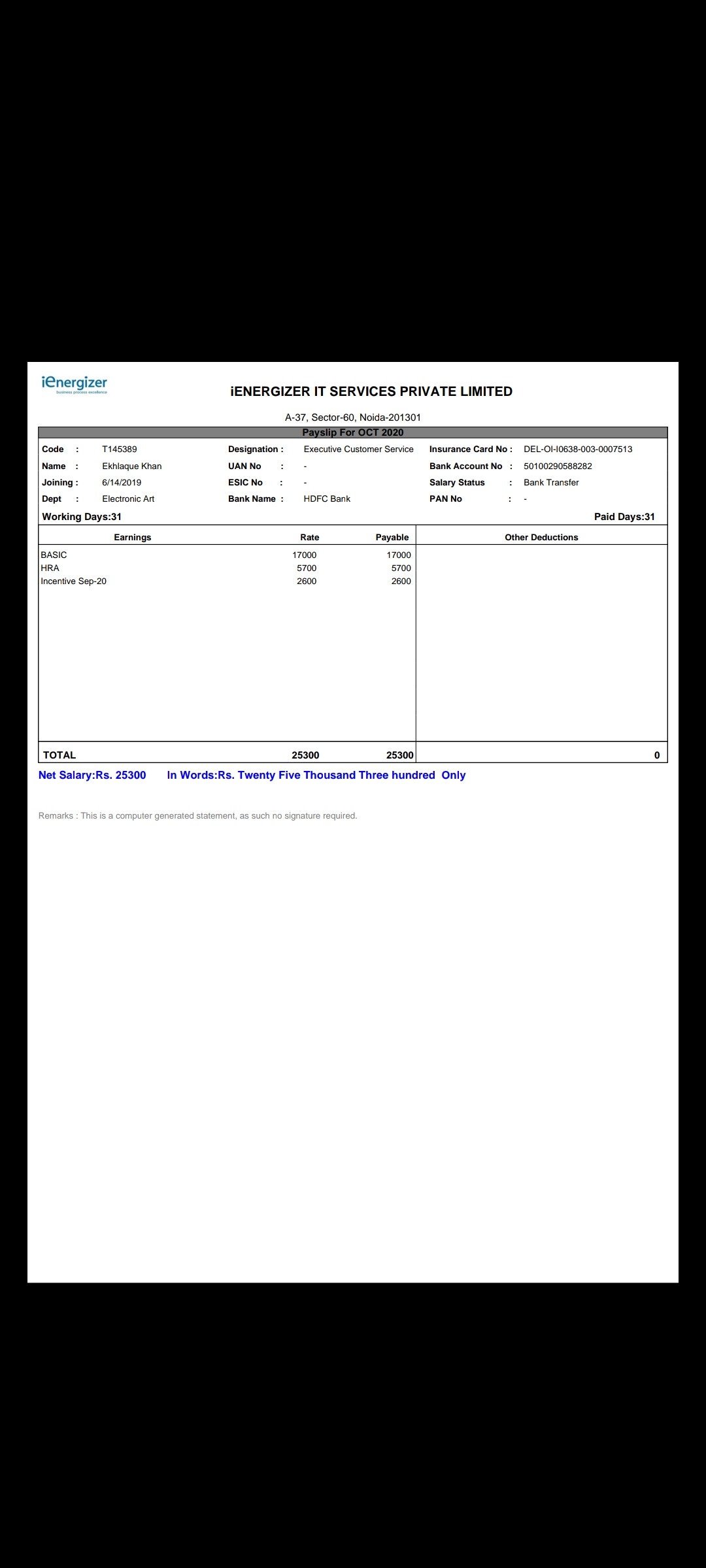This screenshot has width=706, height=1568.
Task: Click the HRA rate value 5700
Action: coord(307,568)
